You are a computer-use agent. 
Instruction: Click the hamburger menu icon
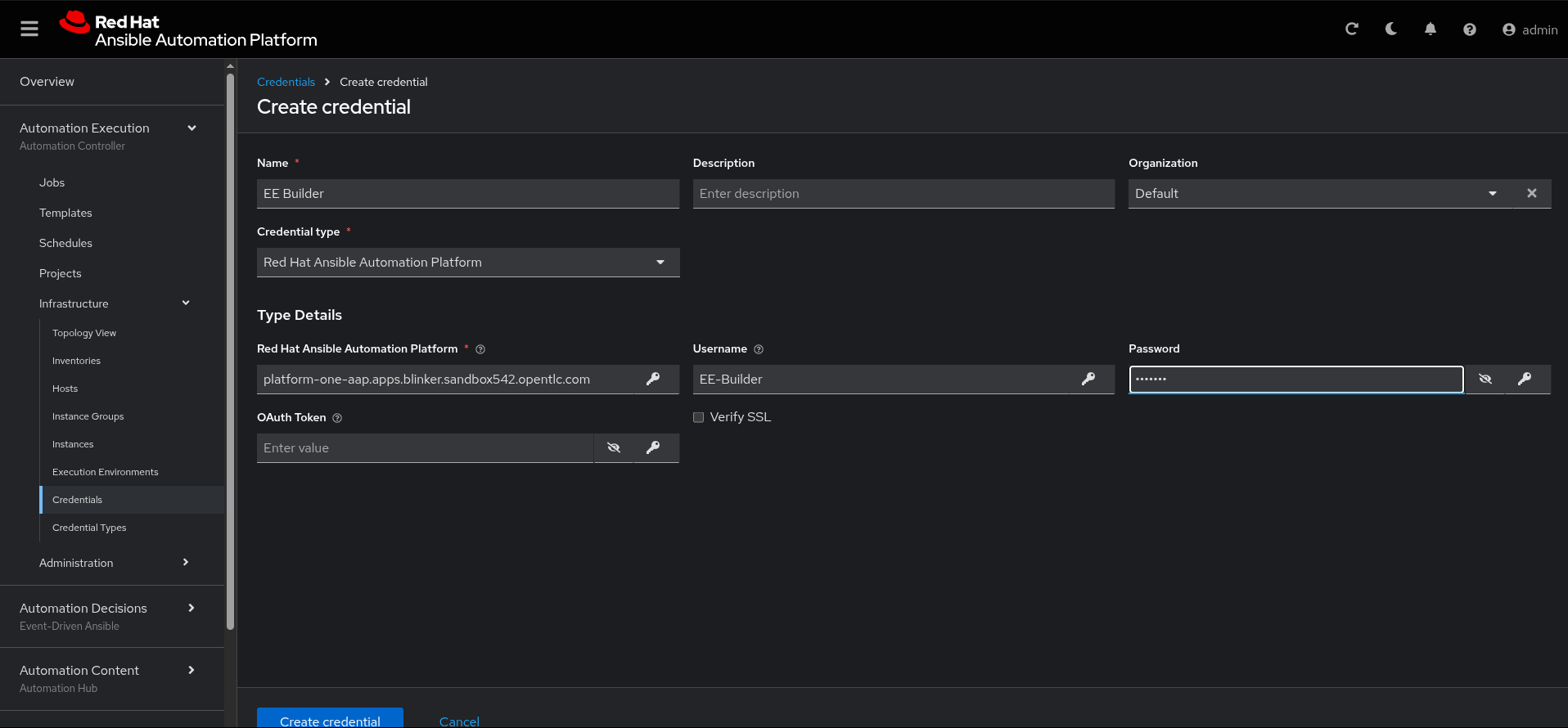[29, 29]
